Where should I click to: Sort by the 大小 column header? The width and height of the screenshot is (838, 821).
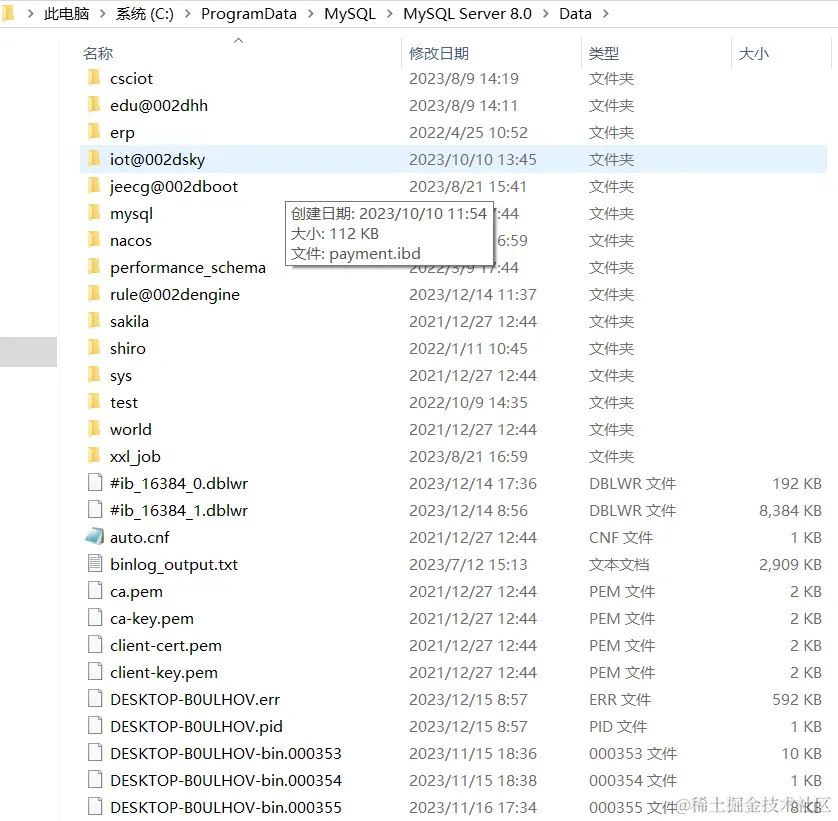click(754, 53)
